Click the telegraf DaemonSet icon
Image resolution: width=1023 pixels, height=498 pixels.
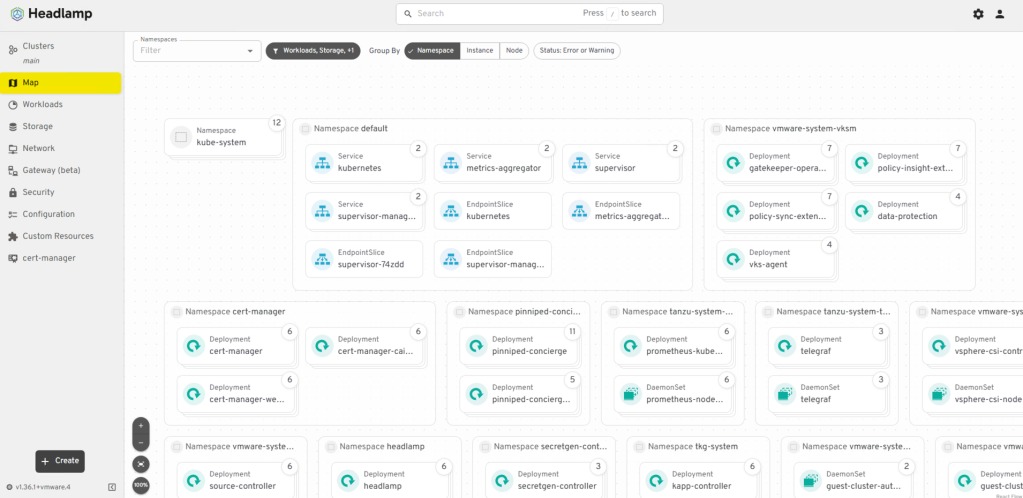pos(786,394)
